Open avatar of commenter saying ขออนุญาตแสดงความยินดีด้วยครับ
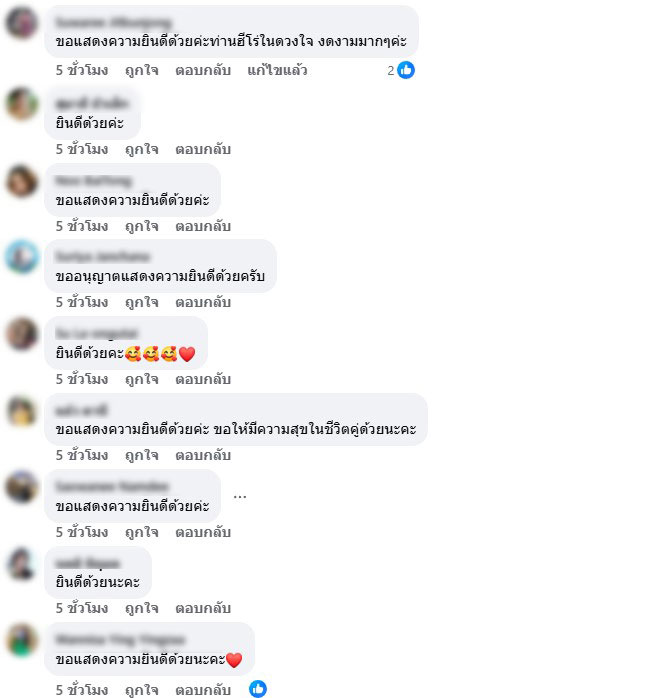Viewport: 649px width, 698px height. [21, 256]
